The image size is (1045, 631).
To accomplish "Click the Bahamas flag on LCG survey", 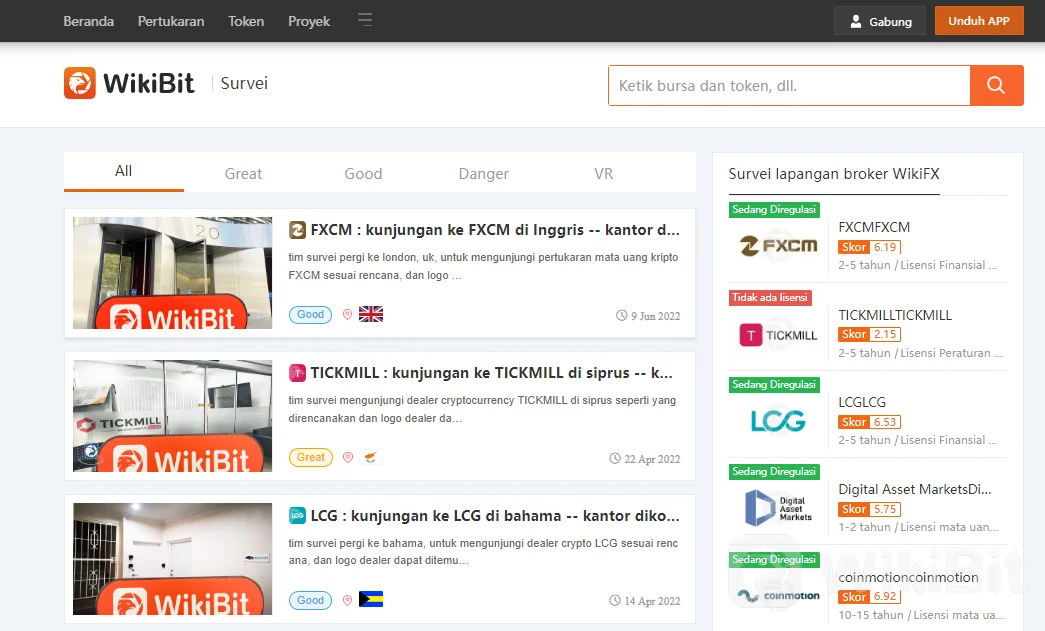I will pyautogui.click(x=371, y=600).
